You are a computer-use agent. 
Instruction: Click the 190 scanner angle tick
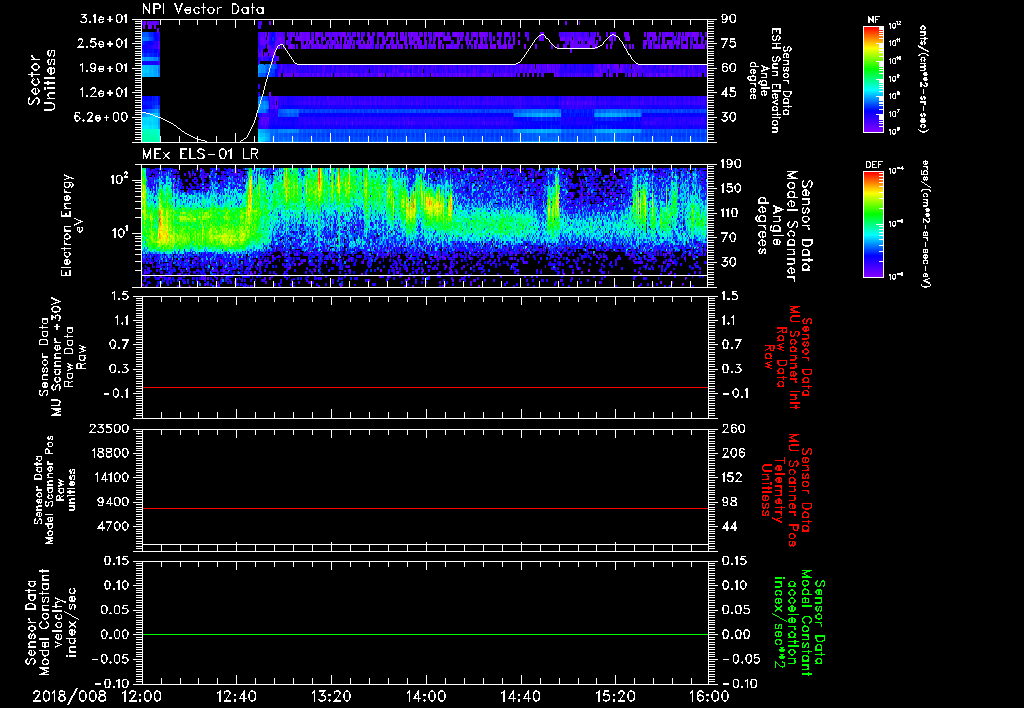(732, 164)
